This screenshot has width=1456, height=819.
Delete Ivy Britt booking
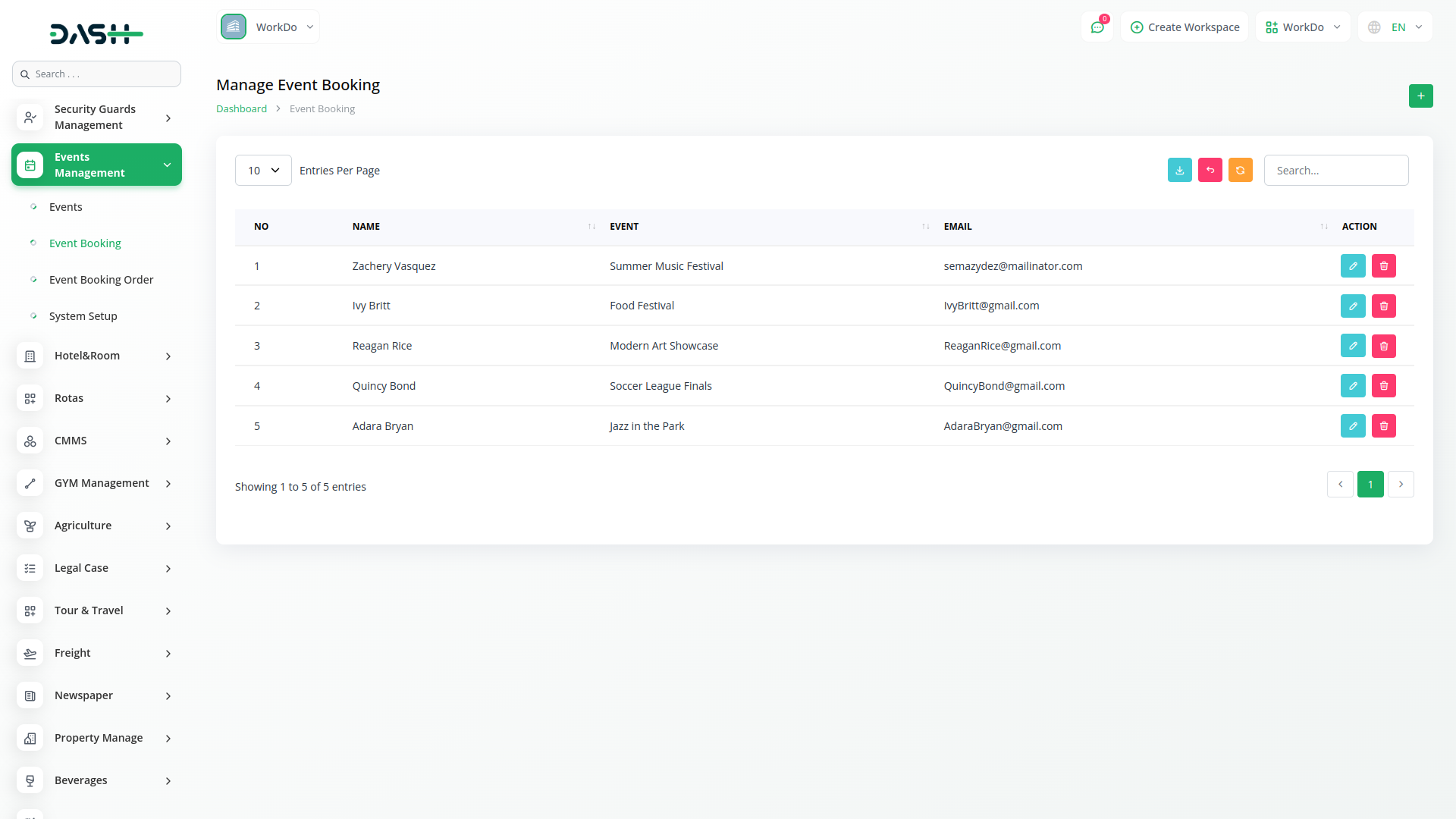pyautogui.click(x=1384, y=306)
